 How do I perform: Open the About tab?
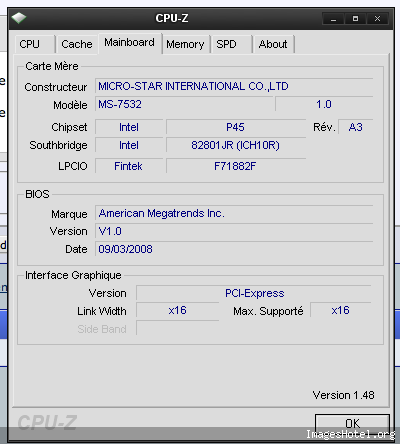tap(273, 44)
